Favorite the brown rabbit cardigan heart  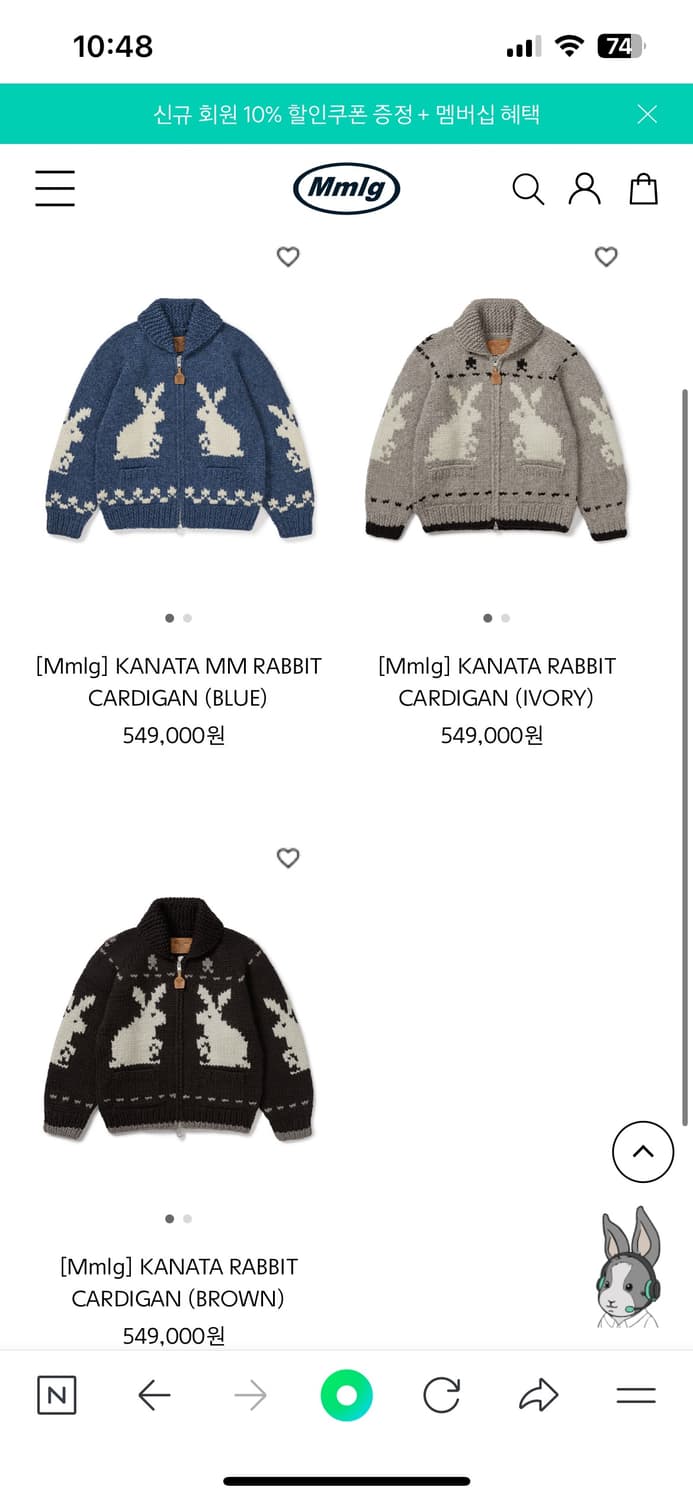tap(288, 858)
